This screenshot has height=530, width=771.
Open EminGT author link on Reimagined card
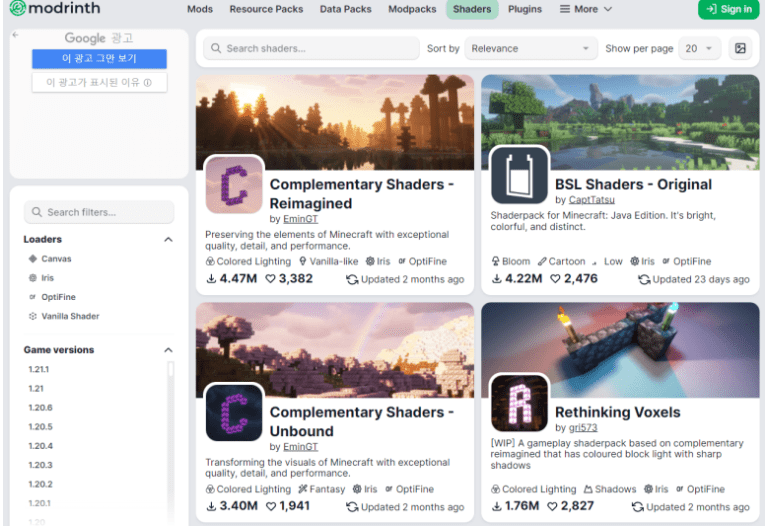point(300,219)
